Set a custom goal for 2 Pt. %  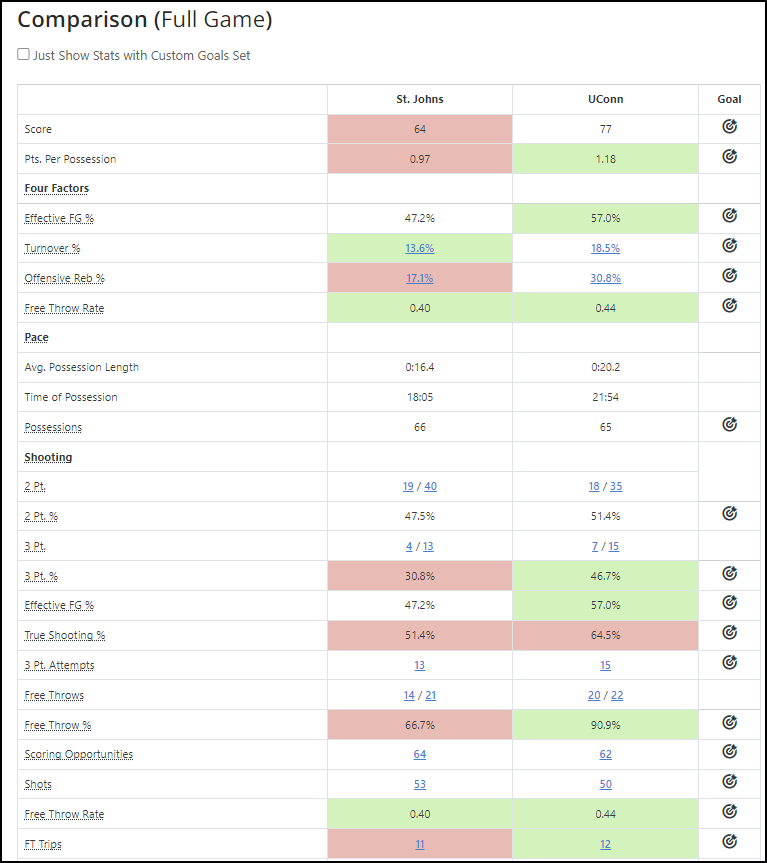point(729,514)
